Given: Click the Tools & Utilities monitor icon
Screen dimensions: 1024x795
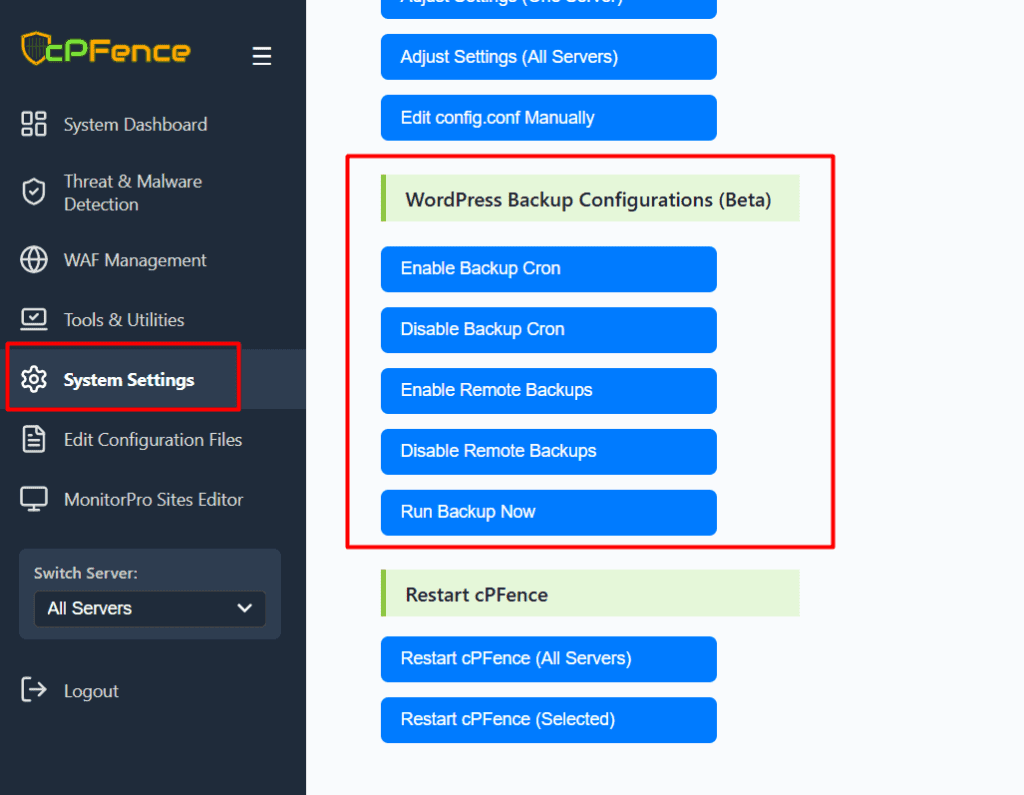Looking at the screenshot, I should coord(34,320).
